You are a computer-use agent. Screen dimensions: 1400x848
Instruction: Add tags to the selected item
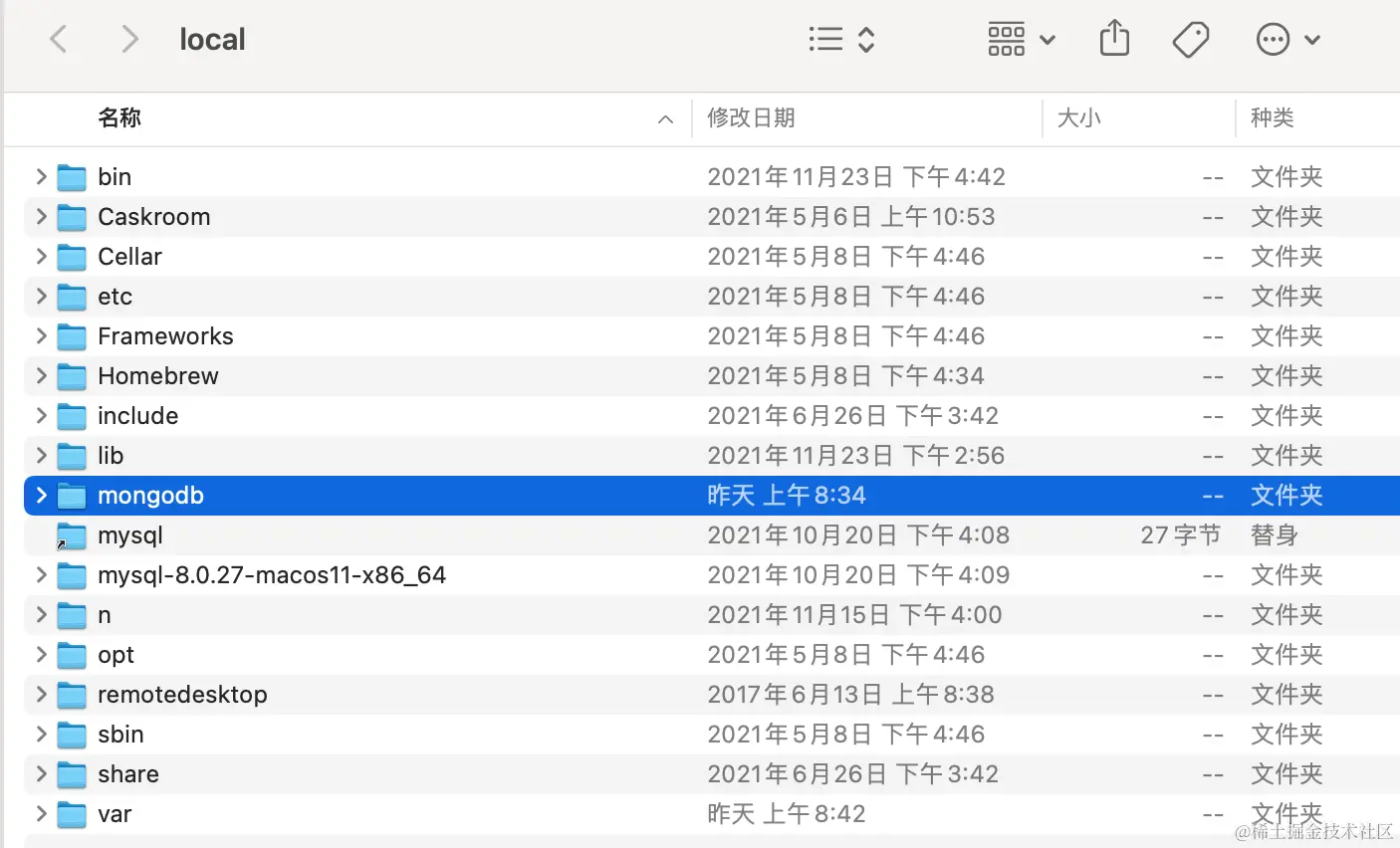[1191, 40]
